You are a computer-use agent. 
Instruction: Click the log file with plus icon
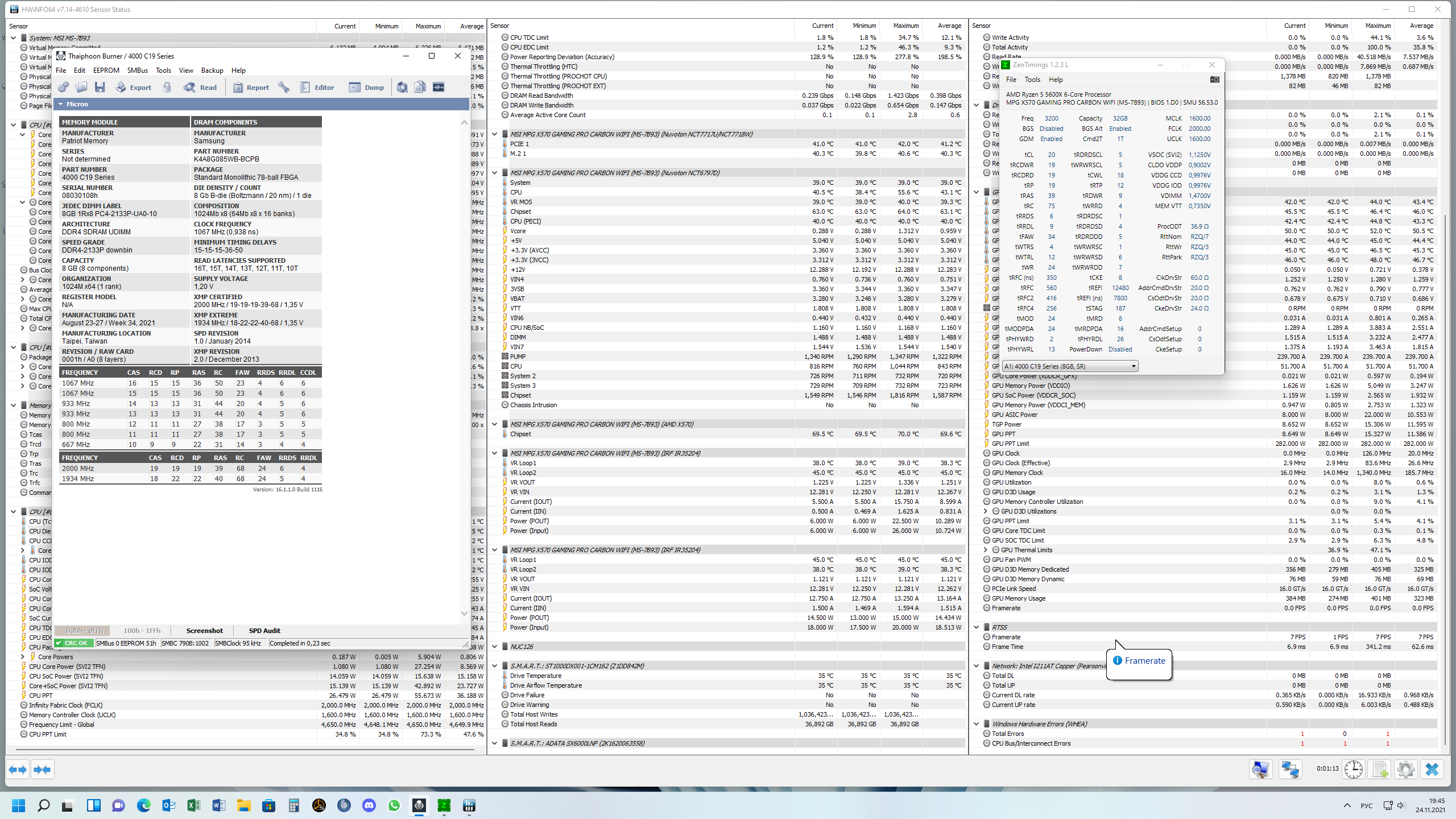pos(1380,770)
